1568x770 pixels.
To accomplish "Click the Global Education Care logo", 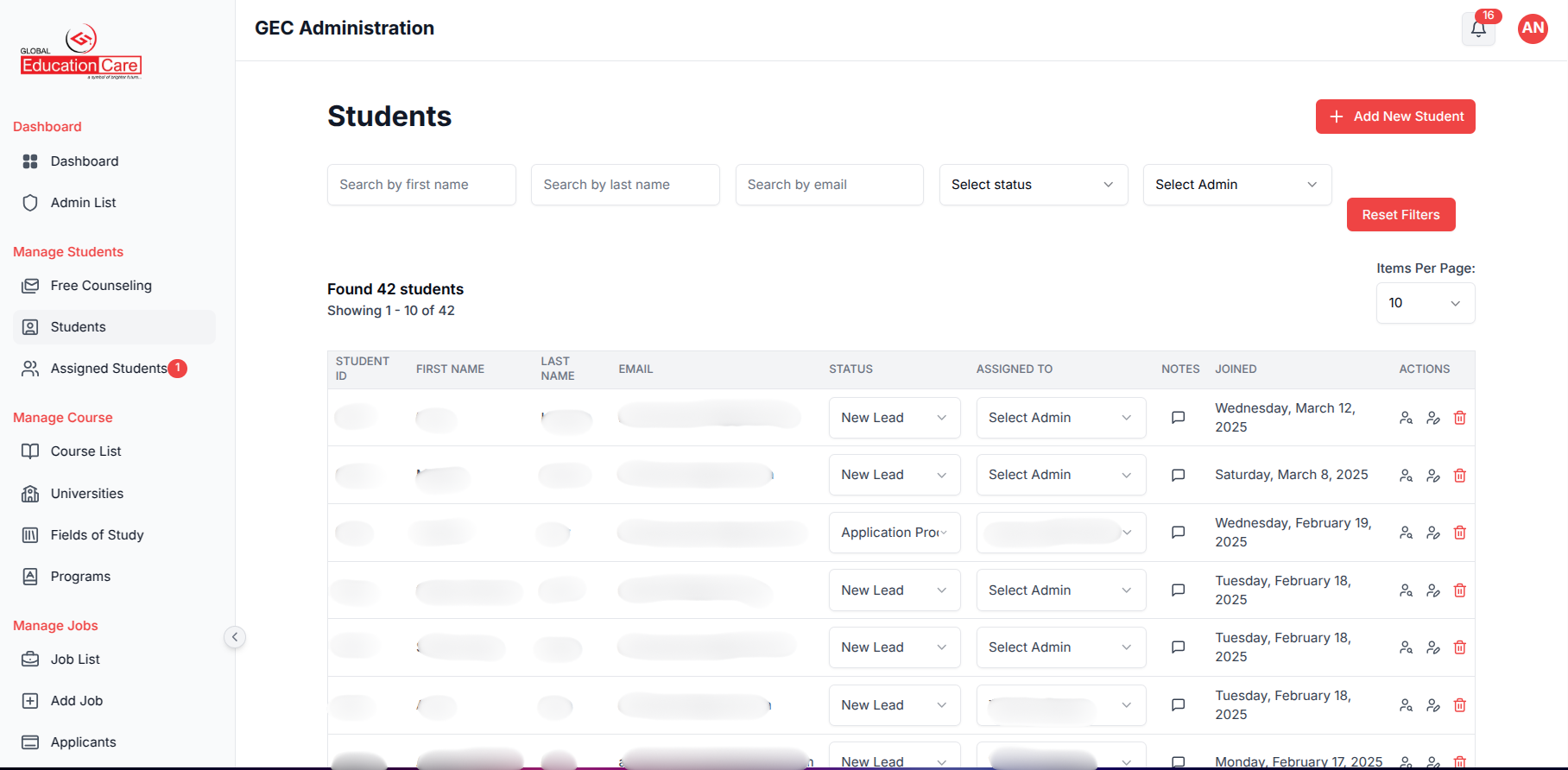I will click(x=81, y=53).
